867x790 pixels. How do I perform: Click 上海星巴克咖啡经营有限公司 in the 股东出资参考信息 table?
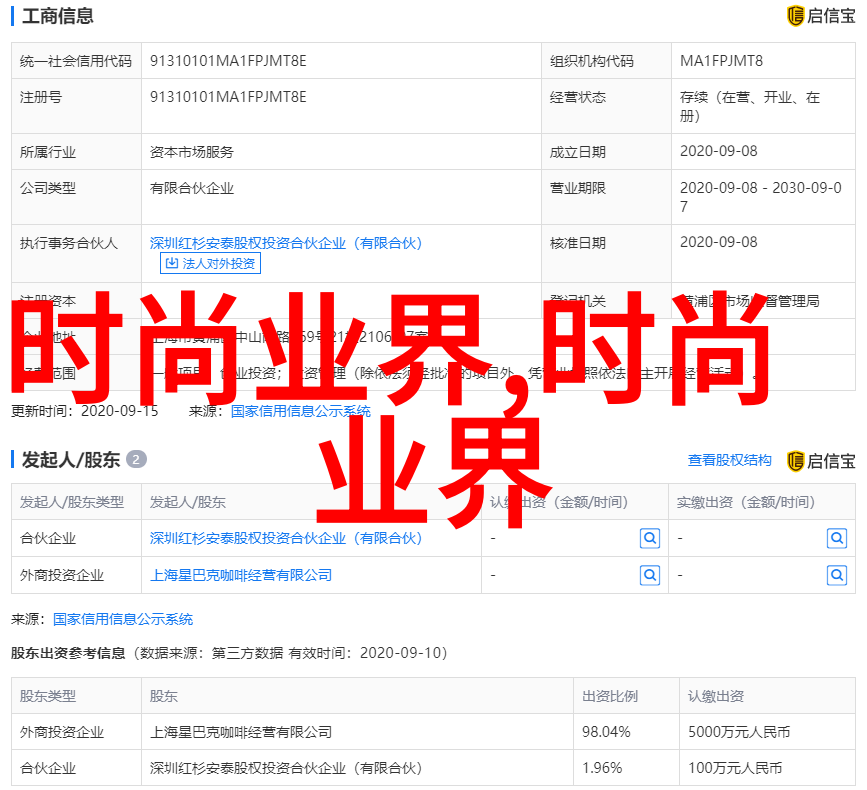241,732
